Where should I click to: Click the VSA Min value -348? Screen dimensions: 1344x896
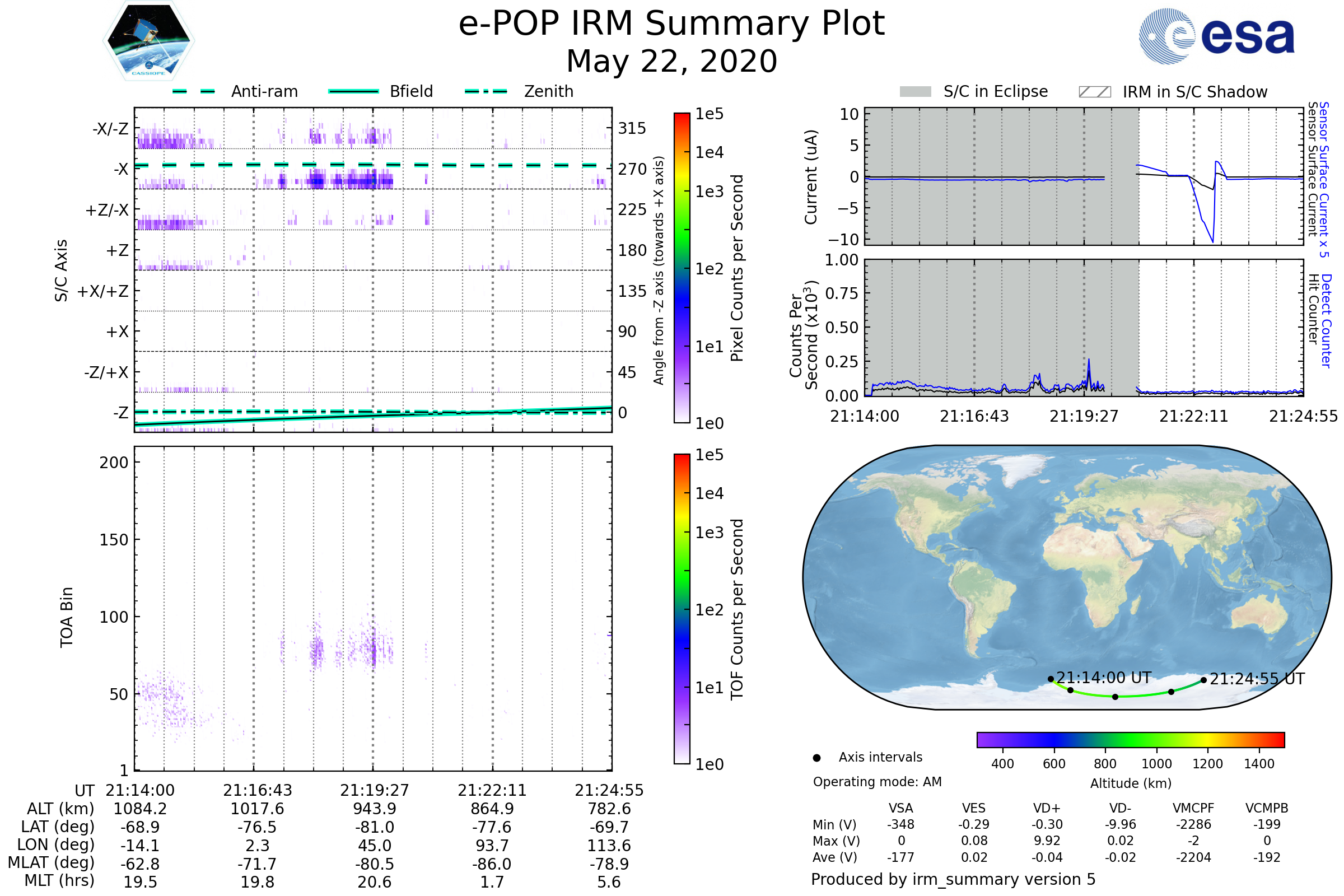pyautogui.click(x=900, y=824)
